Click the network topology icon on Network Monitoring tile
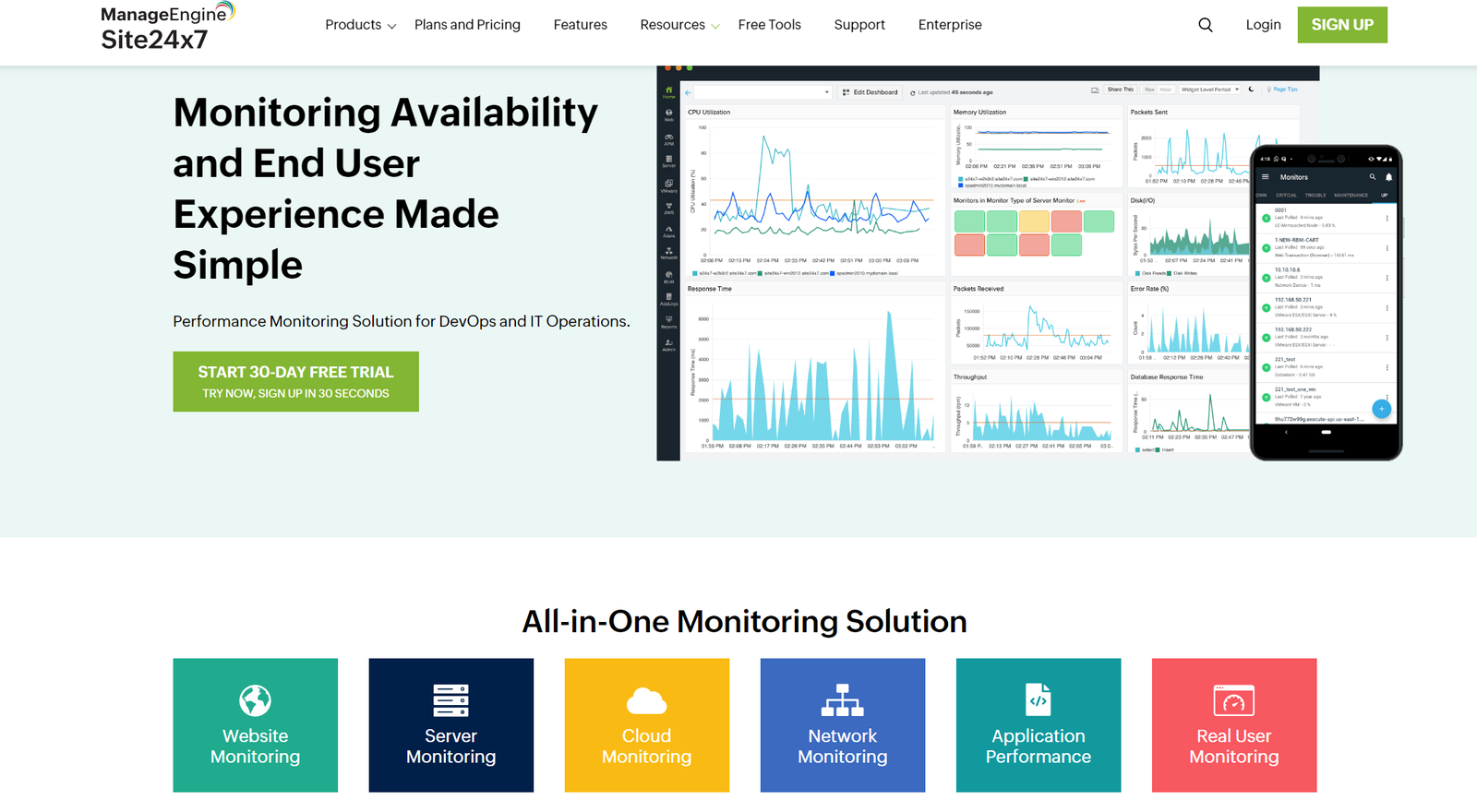This screenshot has width=1477, height=812. [843, 700]
